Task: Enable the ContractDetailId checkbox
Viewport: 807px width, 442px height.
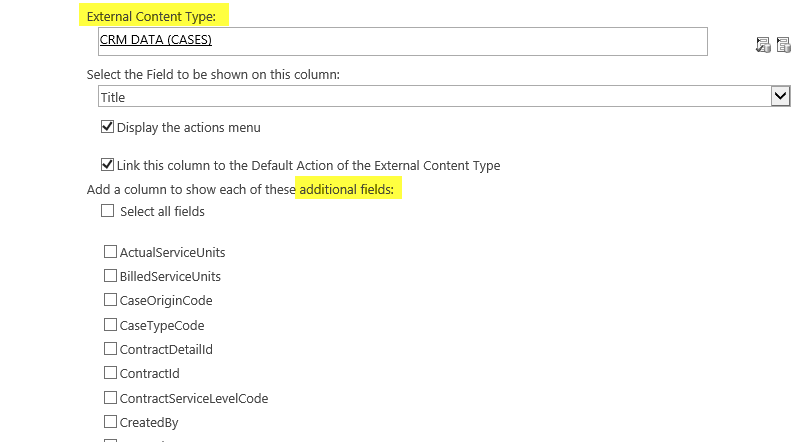Action: tap(110, 349)
